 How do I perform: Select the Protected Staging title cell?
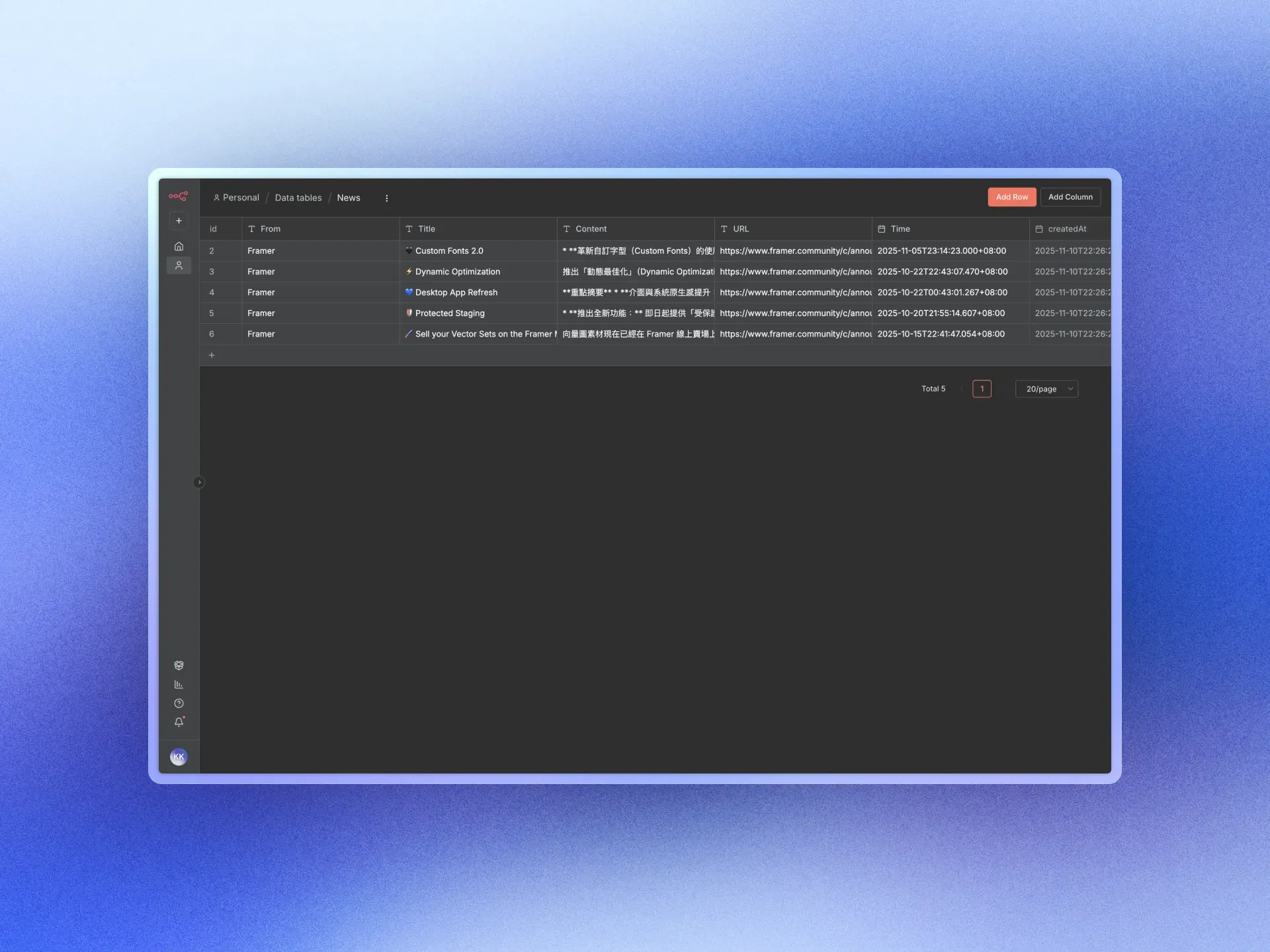[x=478, y=313]
